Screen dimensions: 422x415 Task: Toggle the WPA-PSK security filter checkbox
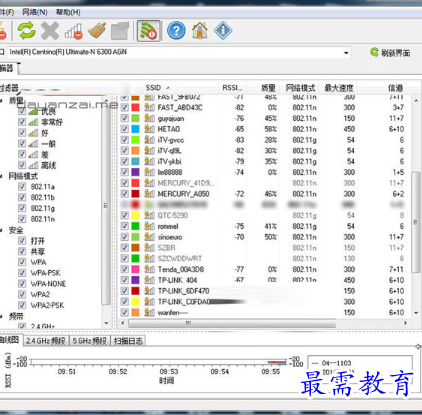click(22, 273)
